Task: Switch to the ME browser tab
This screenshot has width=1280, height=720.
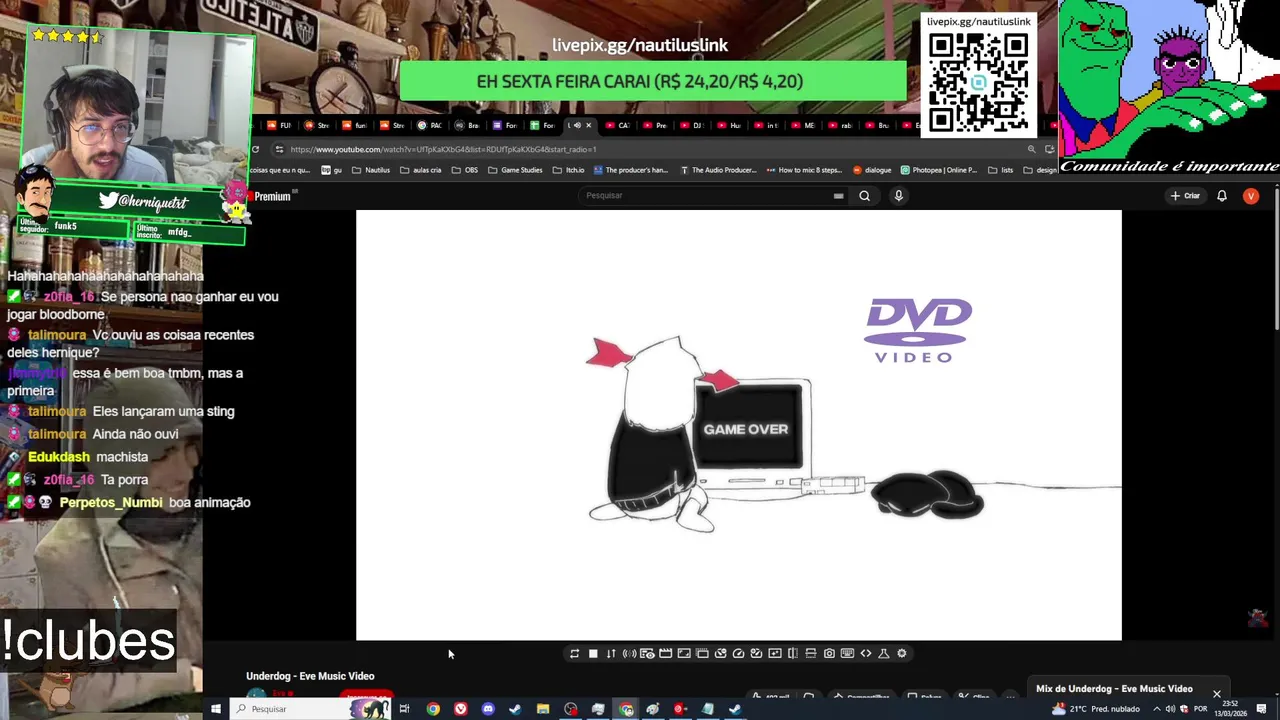Action: coord(804,125)
